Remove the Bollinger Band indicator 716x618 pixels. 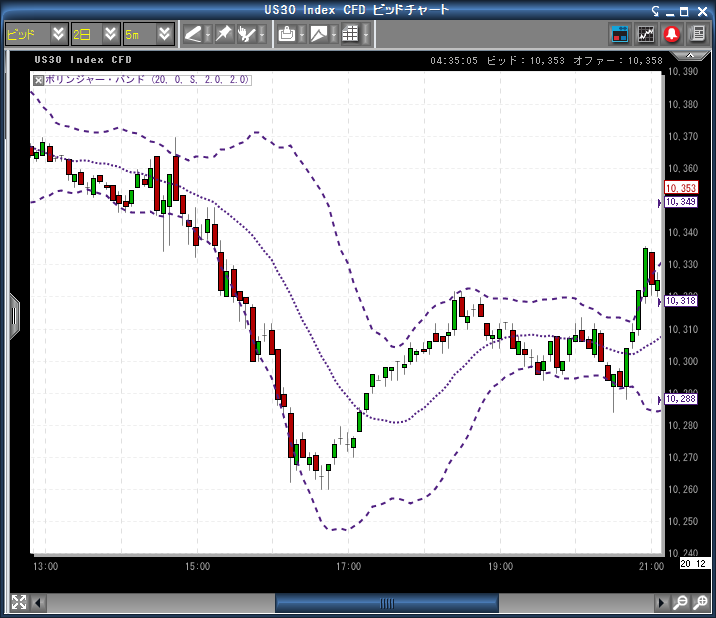tap(39, 79)
